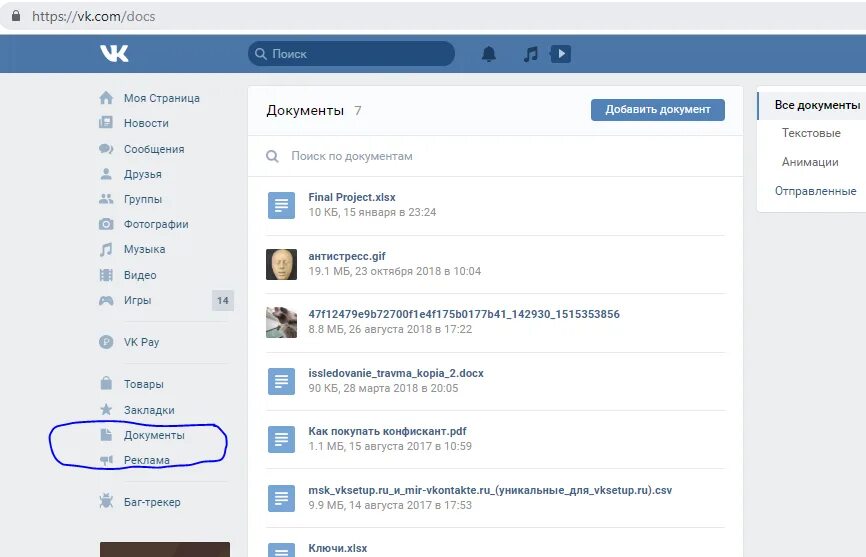Click the антистресс.gif face thumbnail
This screenshot has height=557, width=866.
(x=281, y=264)
